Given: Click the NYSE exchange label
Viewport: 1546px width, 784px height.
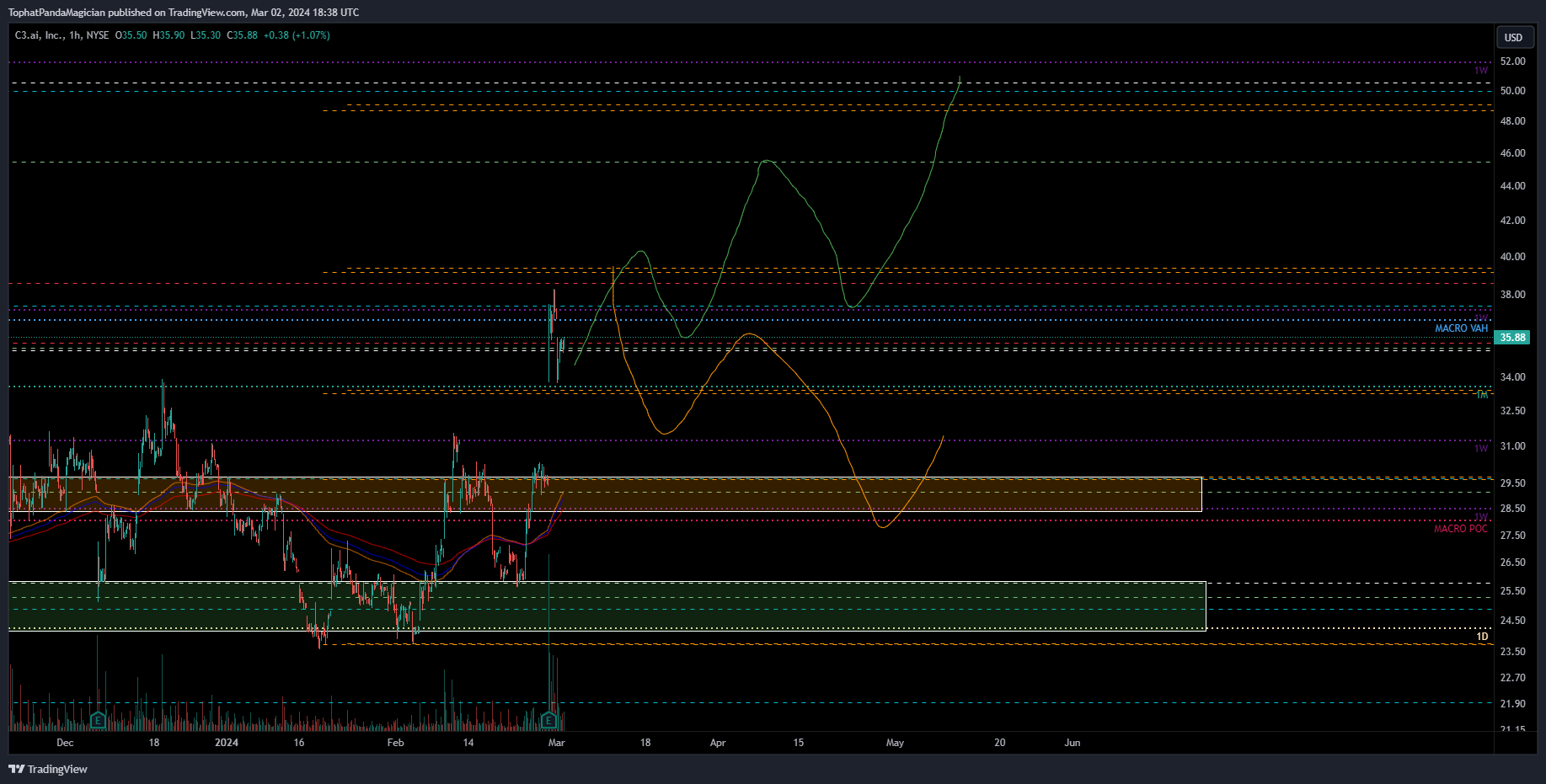Looking at the screenshot, I should point(98,35).
